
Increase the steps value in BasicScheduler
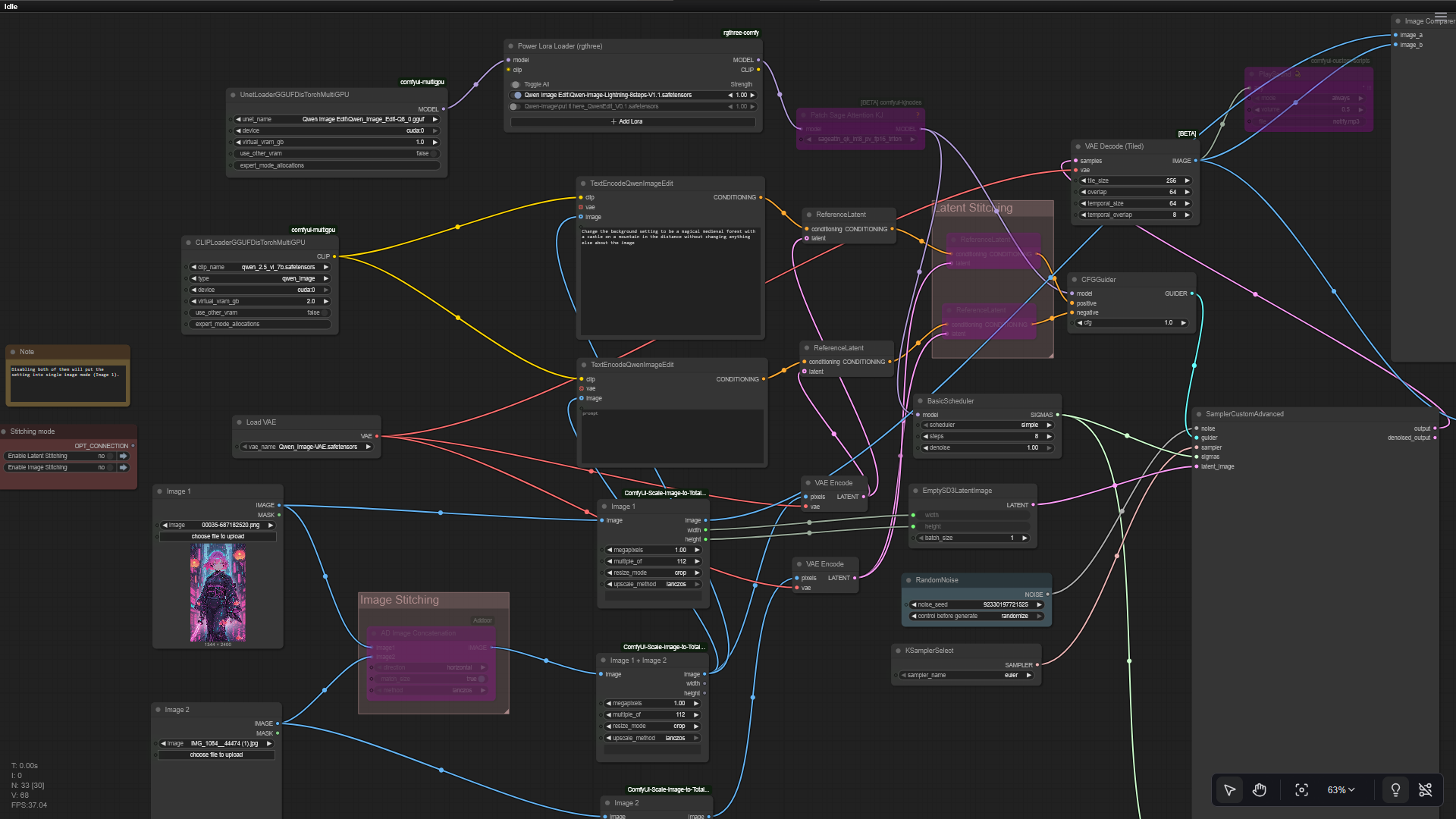(x=1050, y=437)
